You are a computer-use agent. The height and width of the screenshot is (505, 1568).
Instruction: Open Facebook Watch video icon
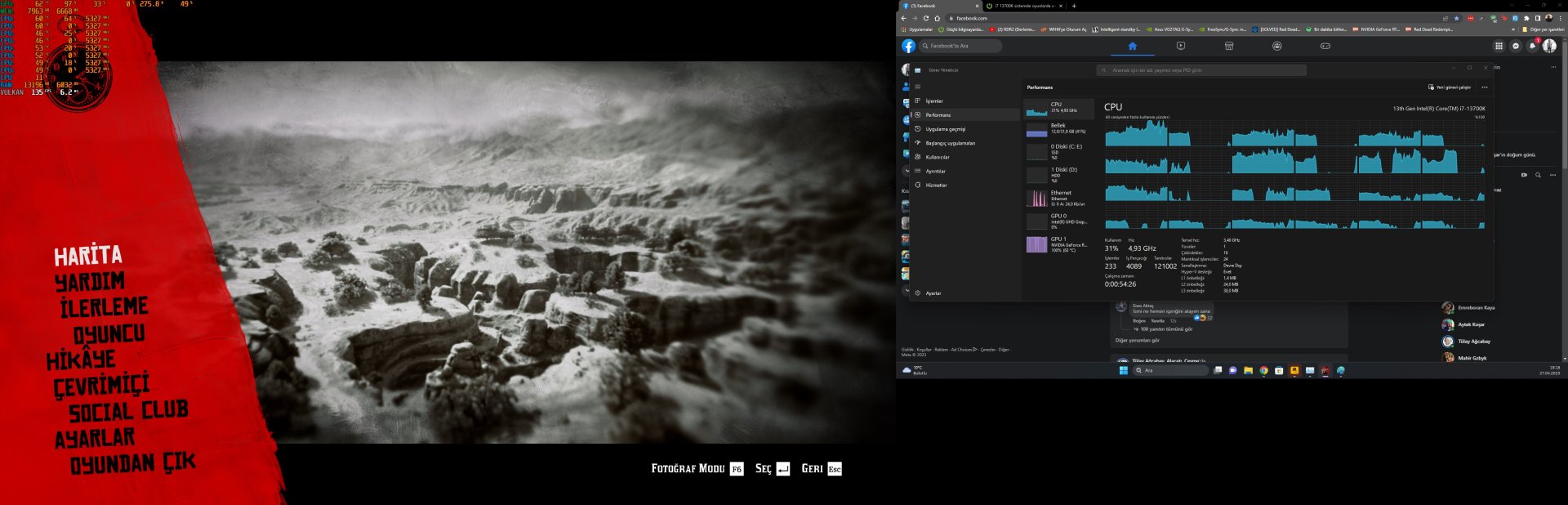(1180, 46)
